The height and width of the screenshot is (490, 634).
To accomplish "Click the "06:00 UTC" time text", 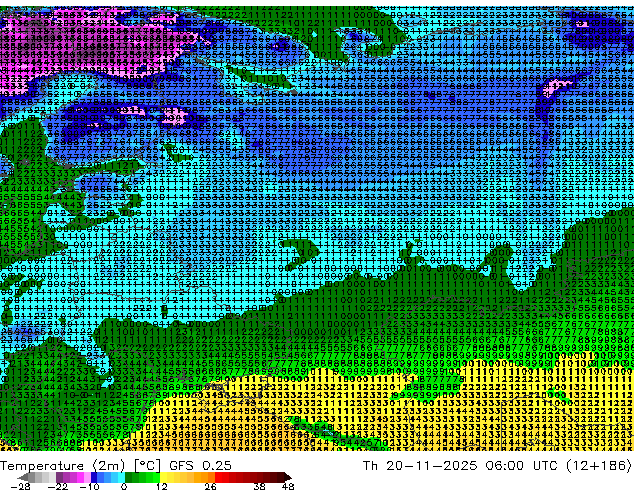I will (522, 466).
